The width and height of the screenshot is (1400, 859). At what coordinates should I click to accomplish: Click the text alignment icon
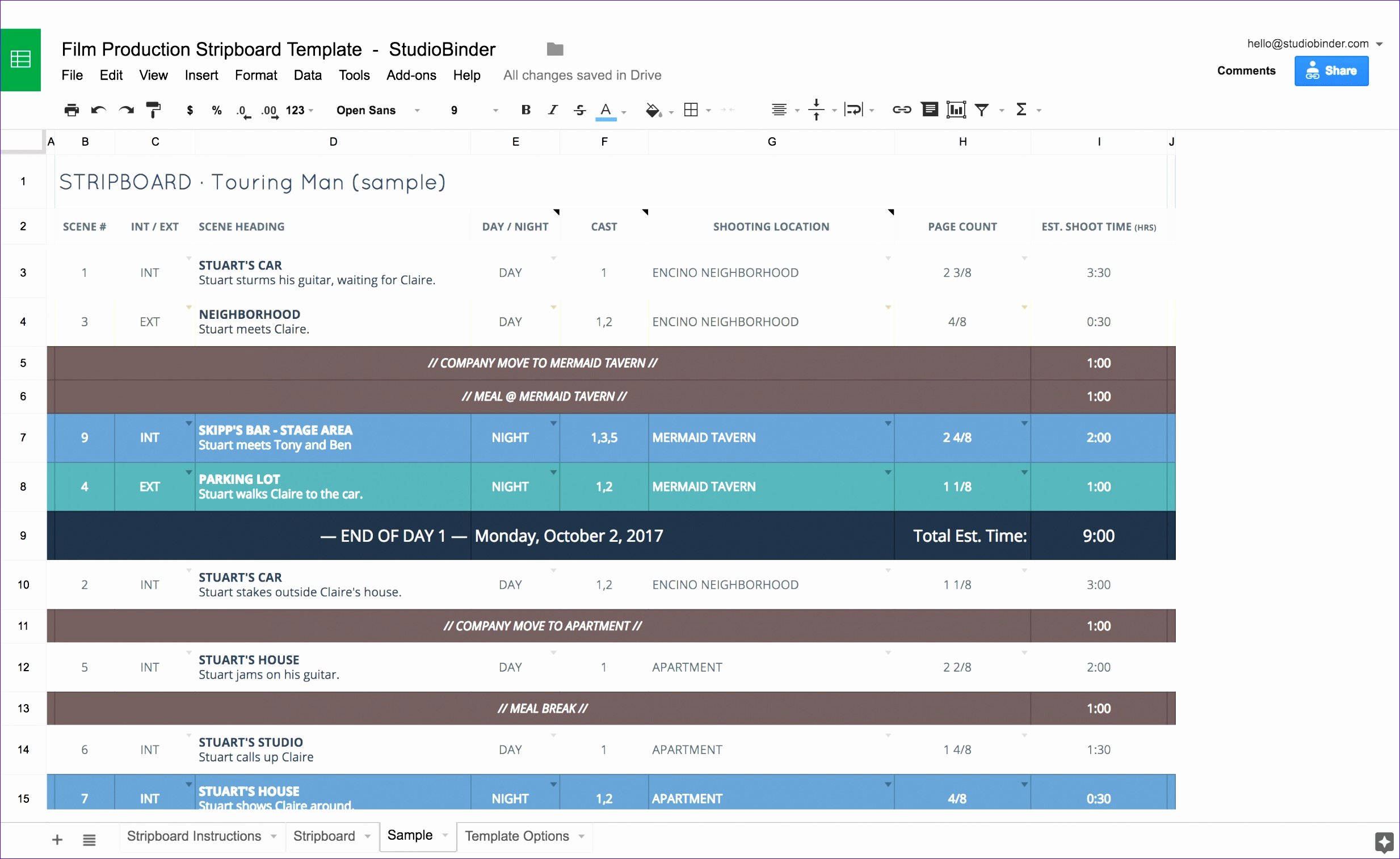[x=780, y=110]
